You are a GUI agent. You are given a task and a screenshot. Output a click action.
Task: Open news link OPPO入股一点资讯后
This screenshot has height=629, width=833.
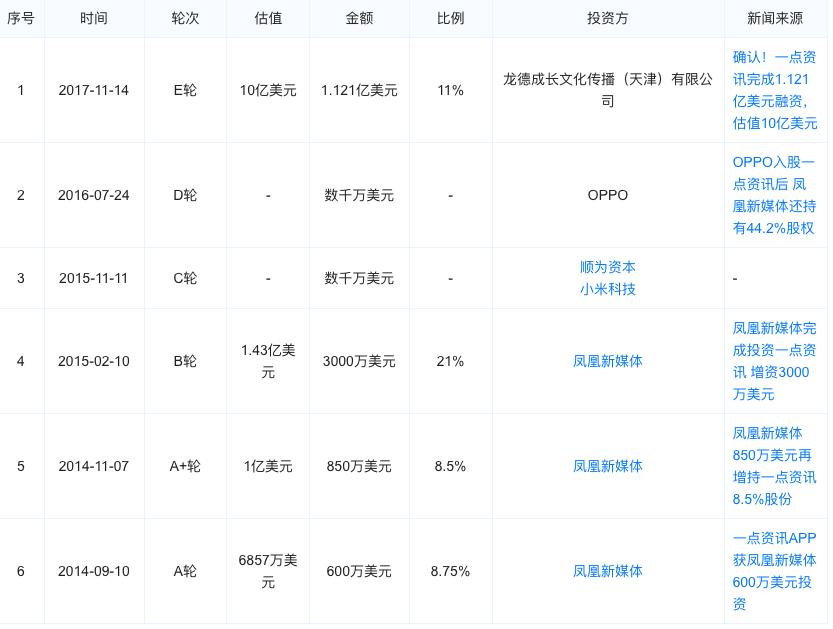click(x=775, y=195)
